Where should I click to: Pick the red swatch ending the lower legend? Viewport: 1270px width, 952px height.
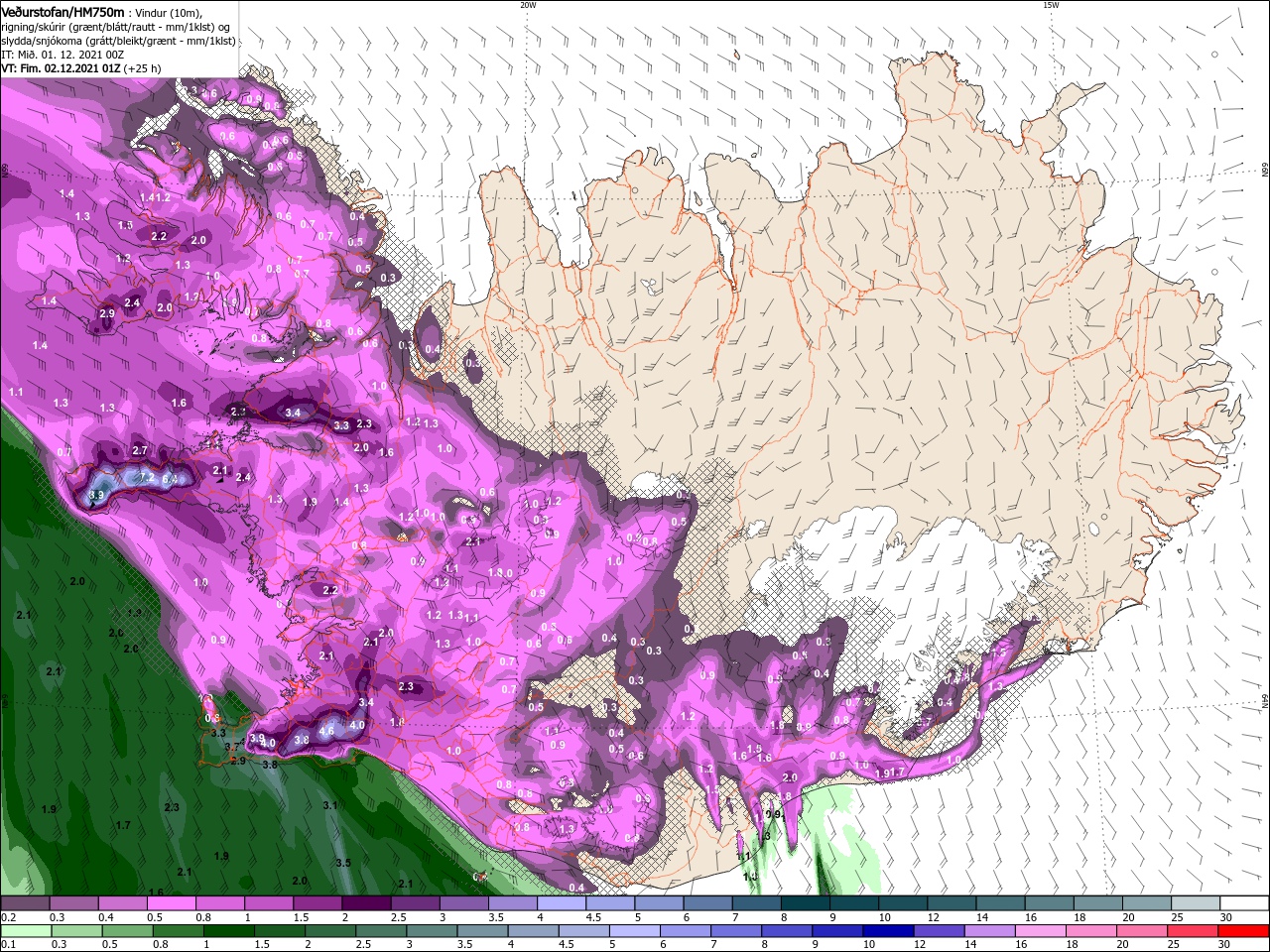click(x=1244, y=931)
